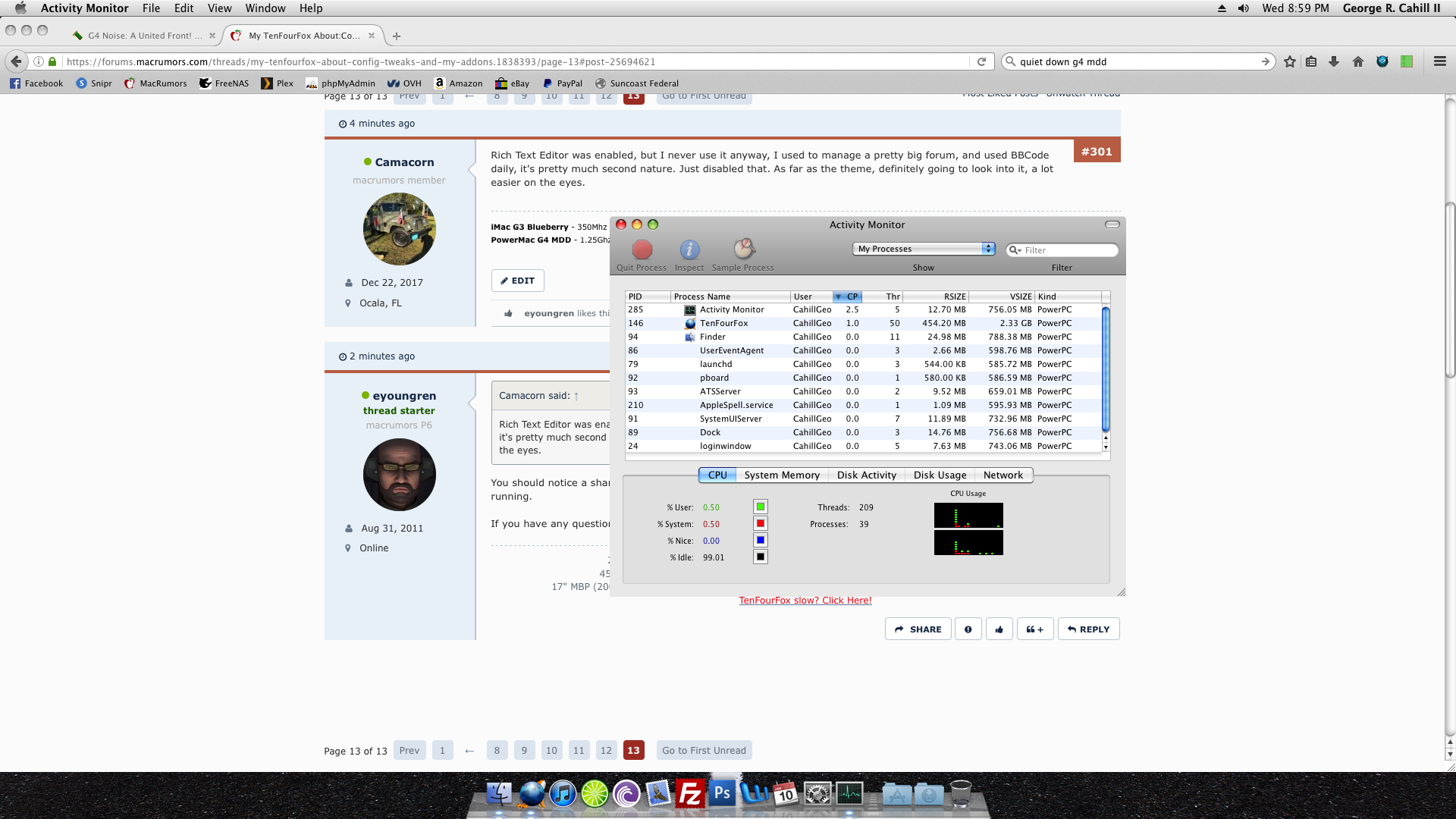Click the browser home icon
The width and height of the screenshot is (1456, 819).
pos(1358,62)
